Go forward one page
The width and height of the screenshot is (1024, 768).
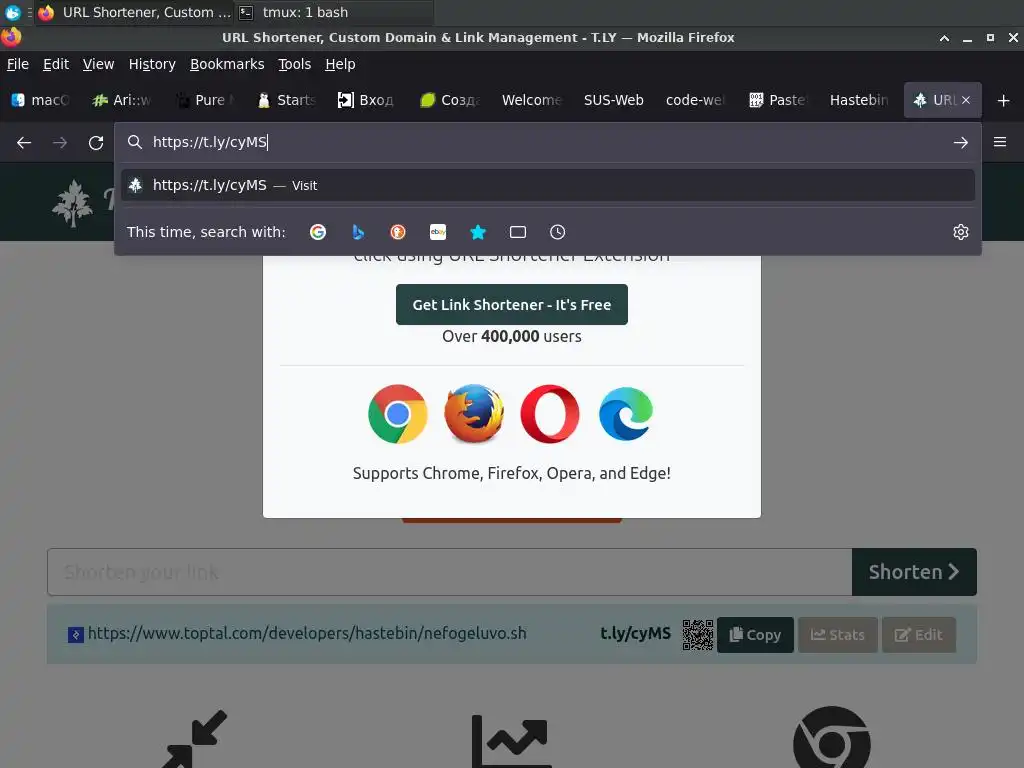[60, 142]
